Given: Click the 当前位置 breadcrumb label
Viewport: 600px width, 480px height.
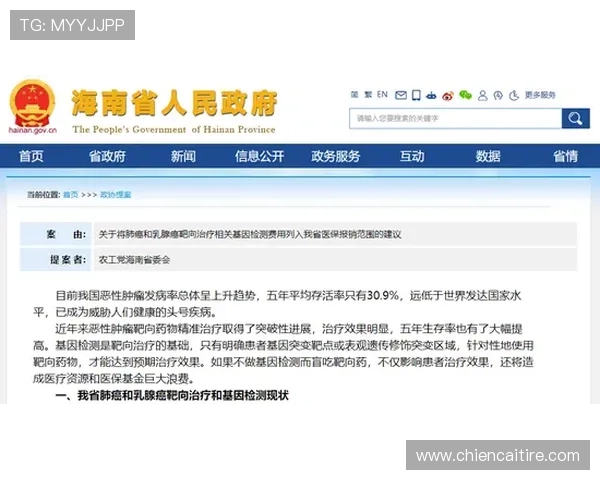Looking at the screenshot, I should (43, 195).
